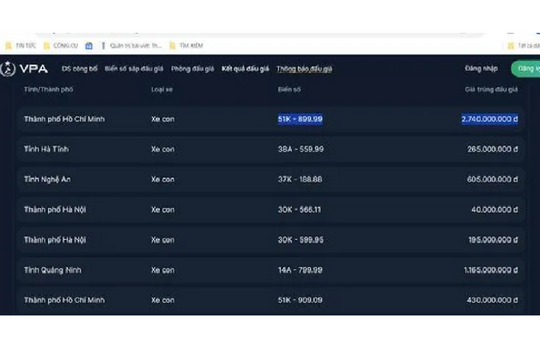The height and width of the screenshot is (360, 540).
Task: Open Phòng đấu giá page
Action: tap(193, 69)
